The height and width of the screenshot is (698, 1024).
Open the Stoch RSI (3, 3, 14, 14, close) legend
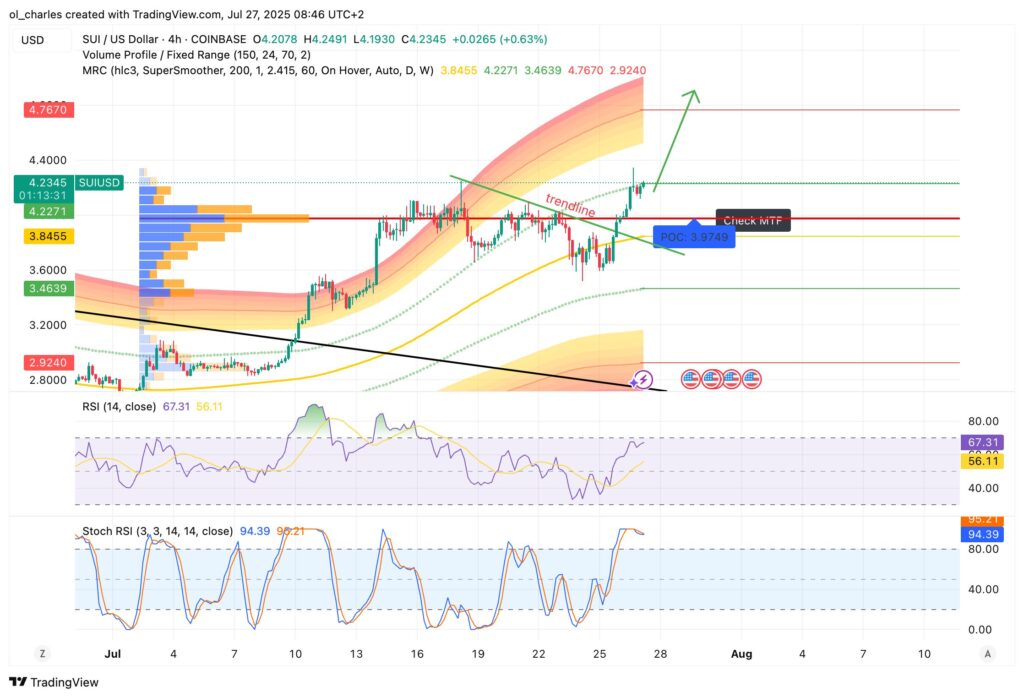point(158,531)
